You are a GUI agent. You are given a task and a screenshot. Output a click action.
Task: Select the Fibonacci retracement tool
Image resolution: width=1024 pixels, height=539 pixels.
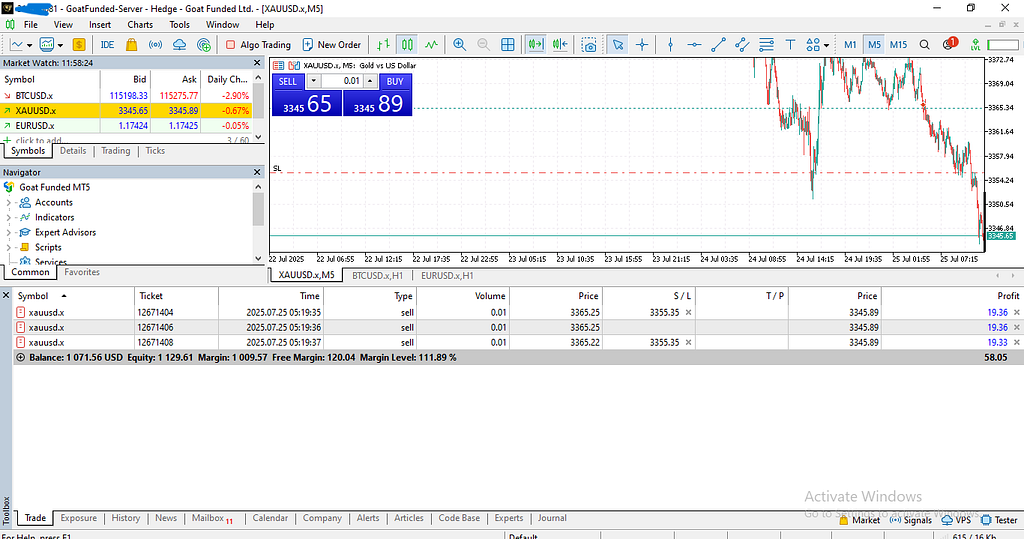point(766,44)
